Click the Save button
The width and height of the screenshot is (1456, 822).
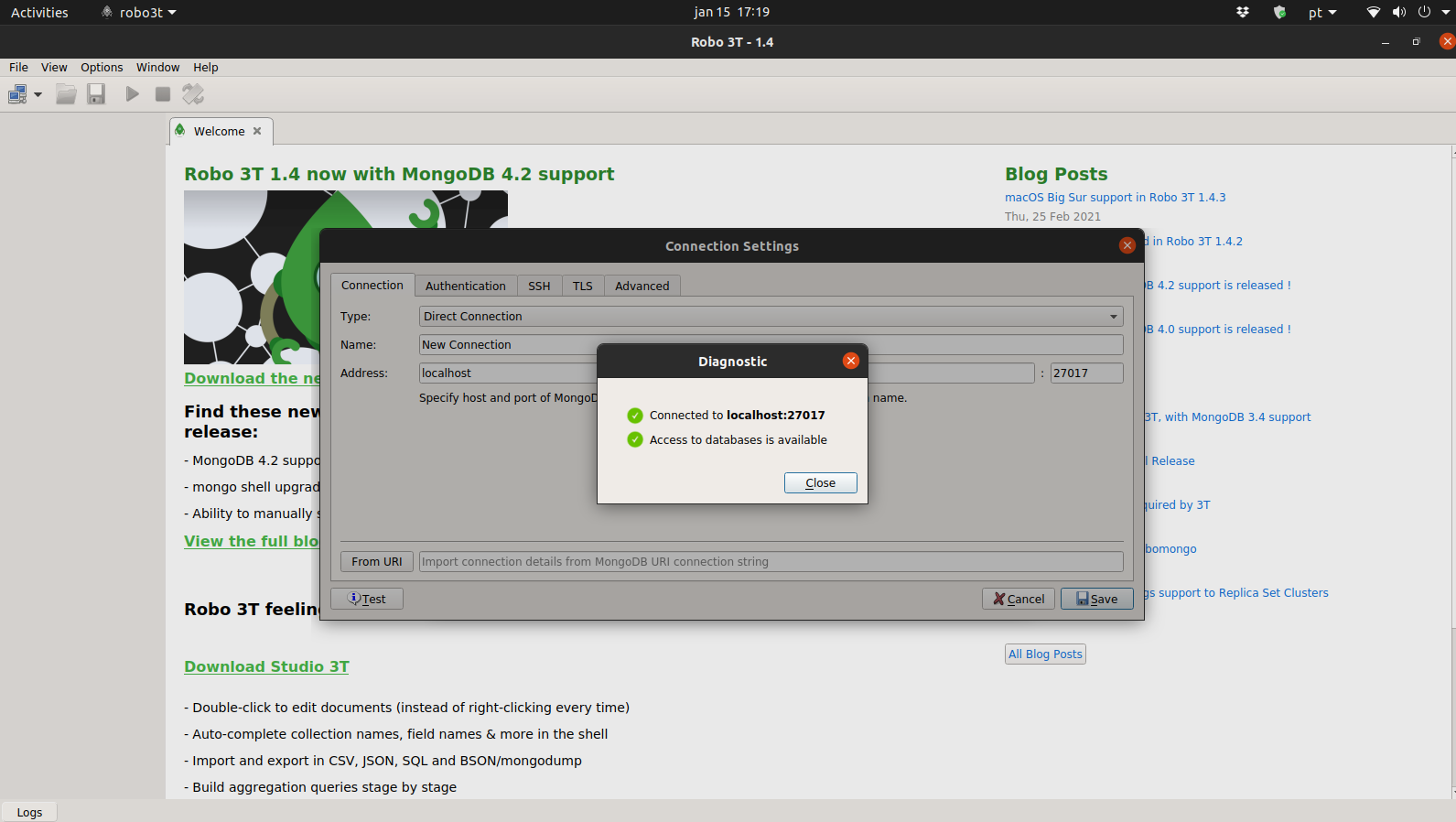[1097, 599]
